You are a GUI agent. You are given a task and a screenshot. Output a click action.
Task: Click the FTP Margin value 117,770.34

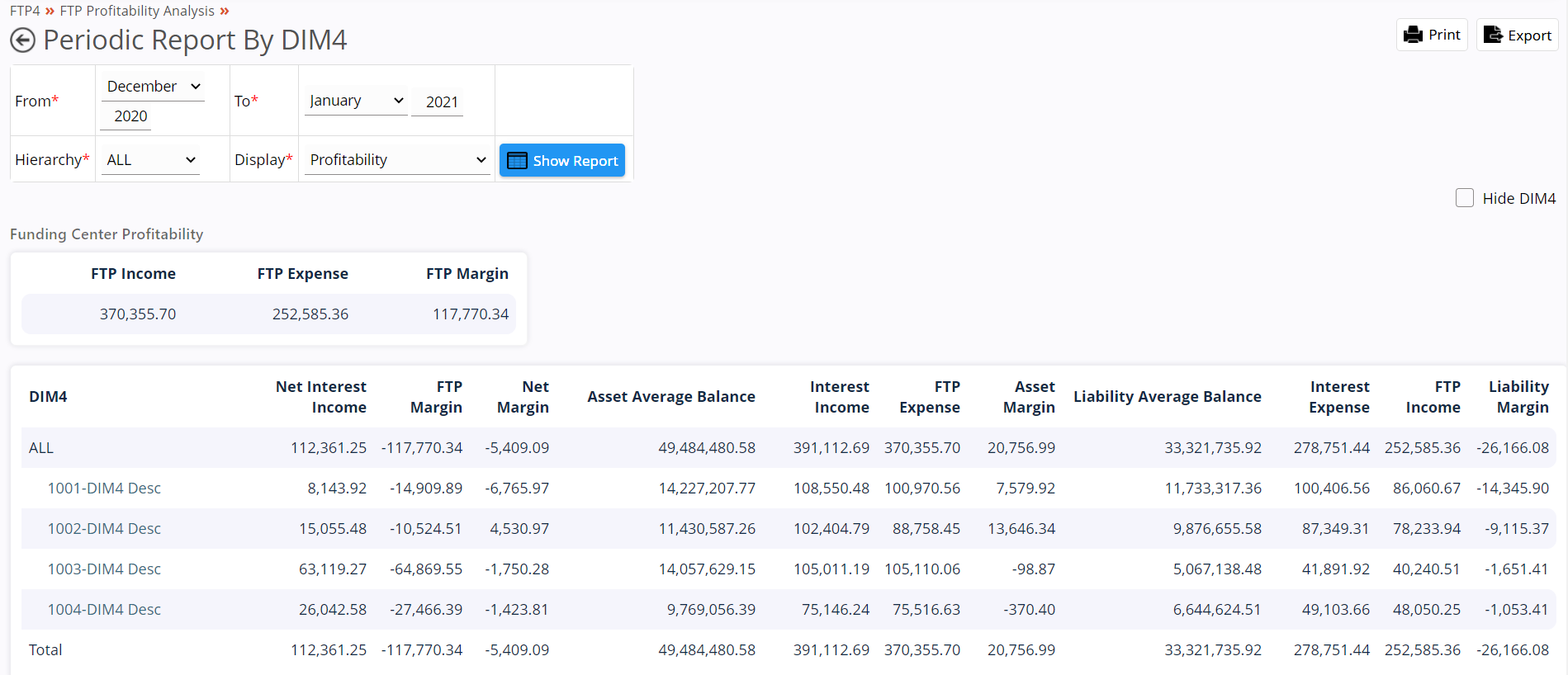point(471,314)
